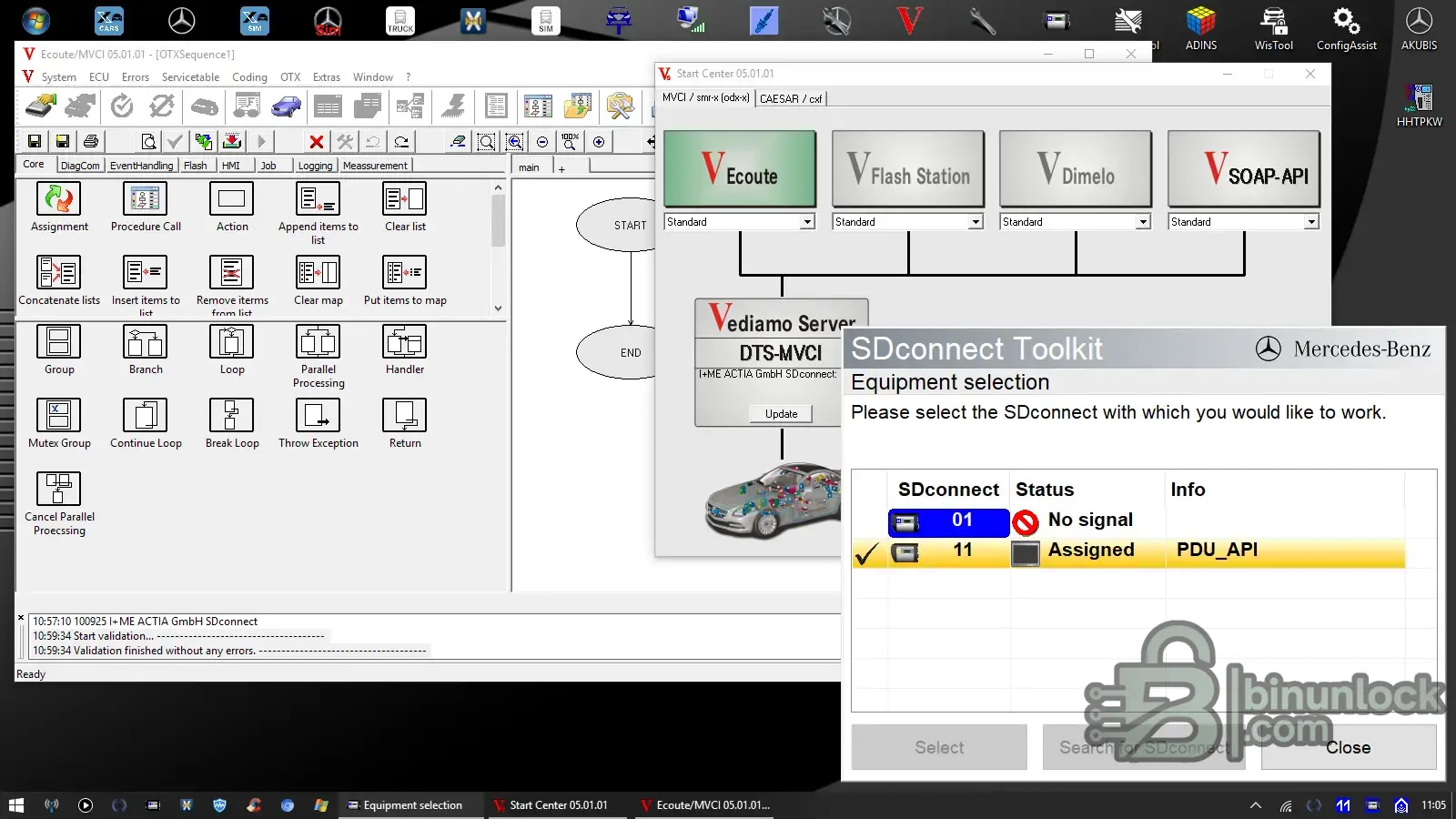1456x819 pixels.
Task: Select the Branch element icon
Action: 146,342
